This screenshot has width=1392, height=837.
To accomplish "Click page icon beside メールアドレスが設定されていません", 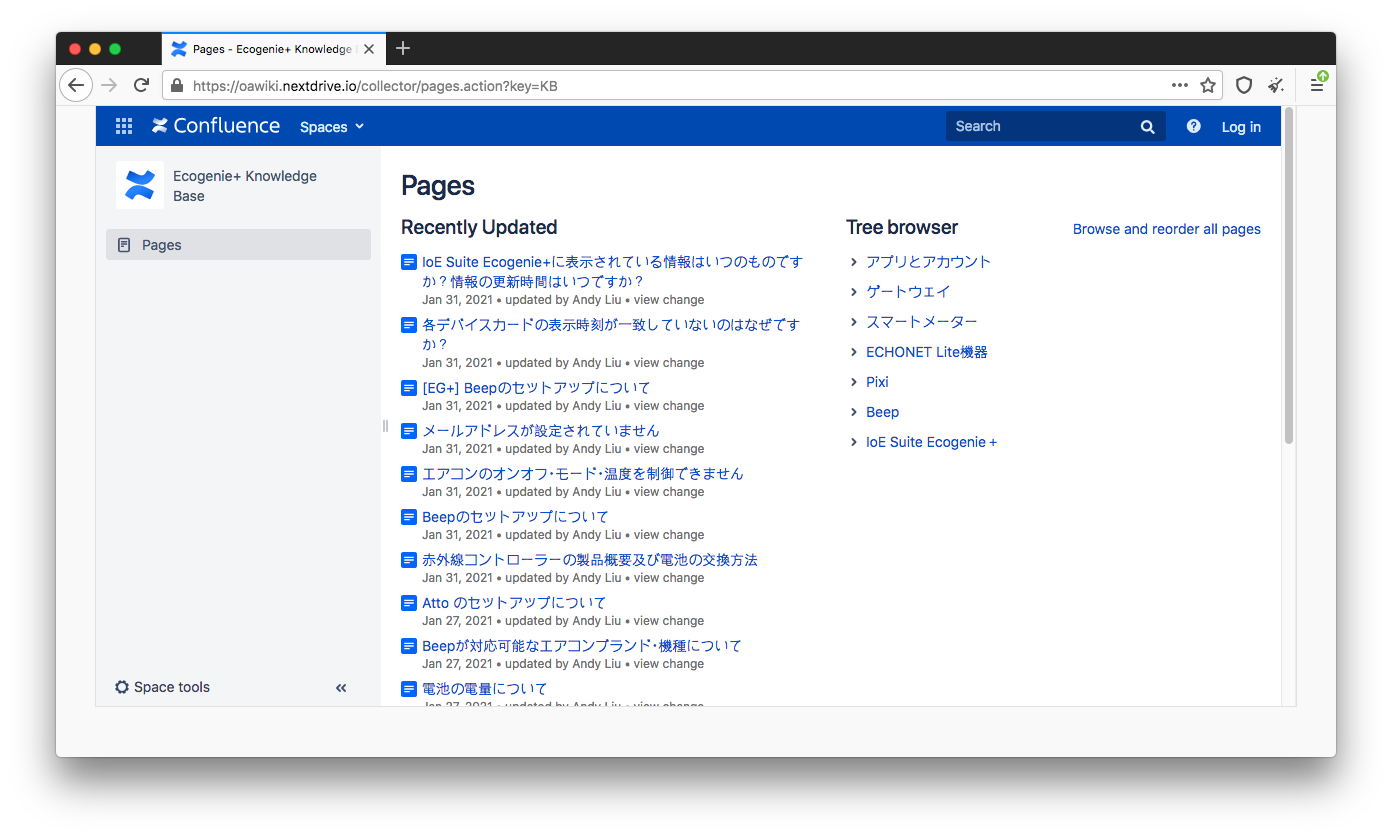I will coord(409,431).
